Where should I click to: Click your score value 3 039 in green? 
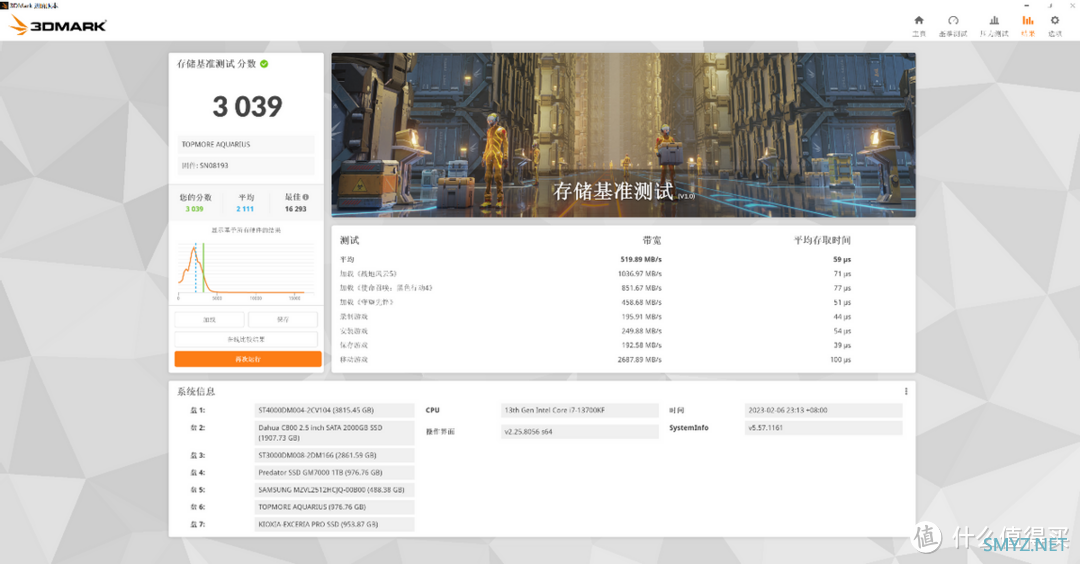click(x=194, y=209)
